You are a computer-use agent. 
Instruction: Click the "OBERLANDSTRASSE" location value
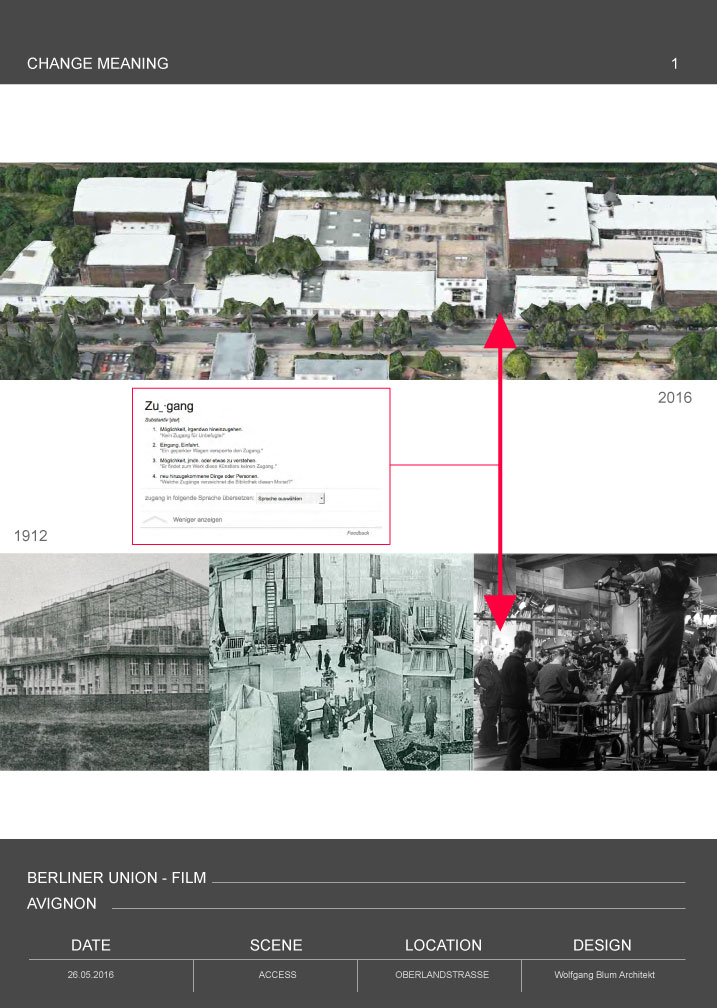click(443, 974)
